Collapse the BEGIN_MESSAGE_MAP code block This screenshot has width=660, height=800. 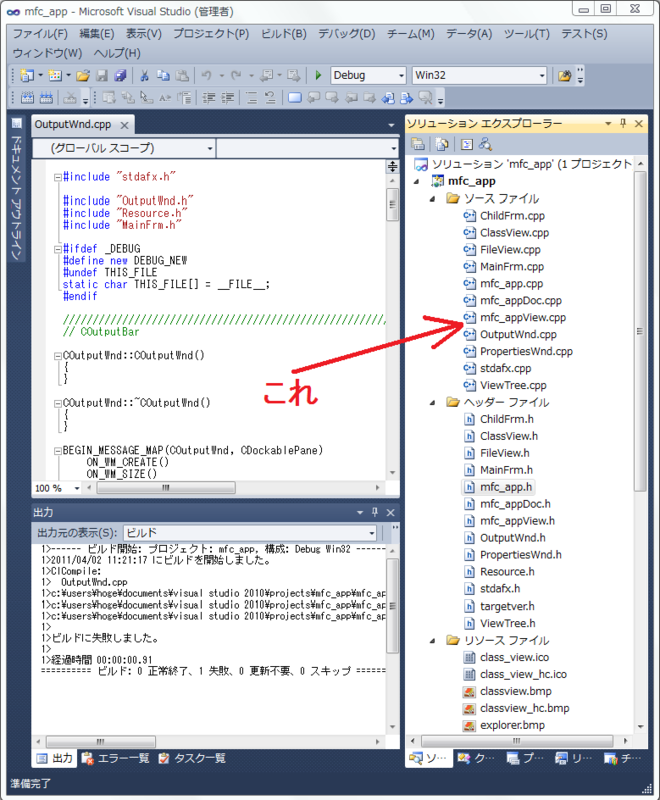(58, 451)
